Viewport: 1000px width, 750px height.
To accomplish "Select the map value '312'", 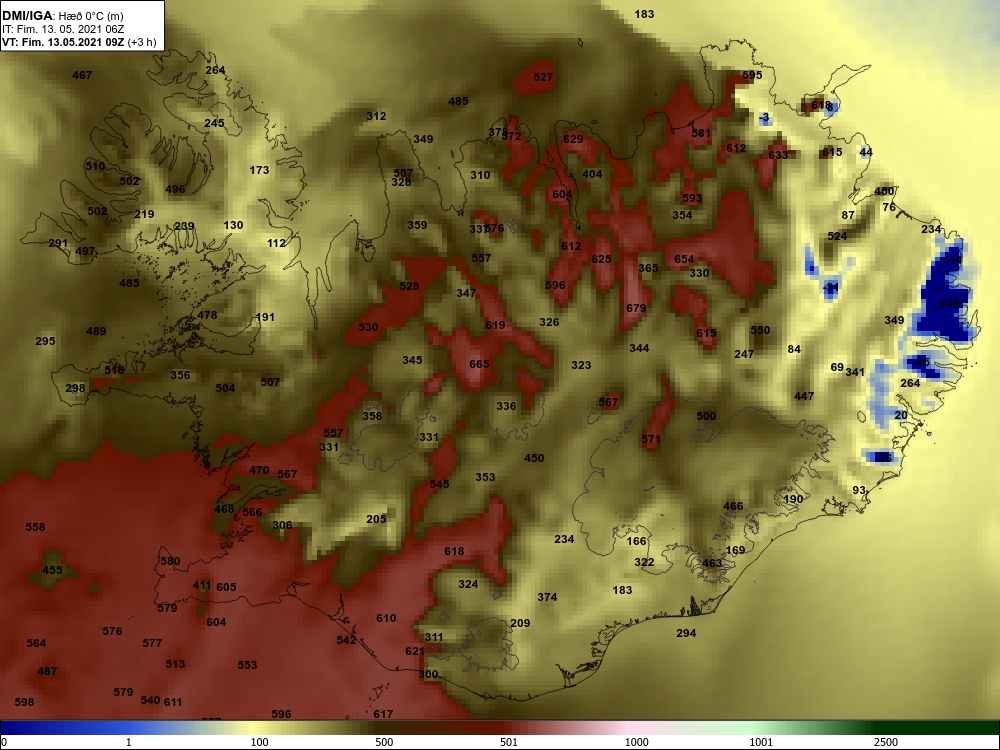I will tap(376, 116).
